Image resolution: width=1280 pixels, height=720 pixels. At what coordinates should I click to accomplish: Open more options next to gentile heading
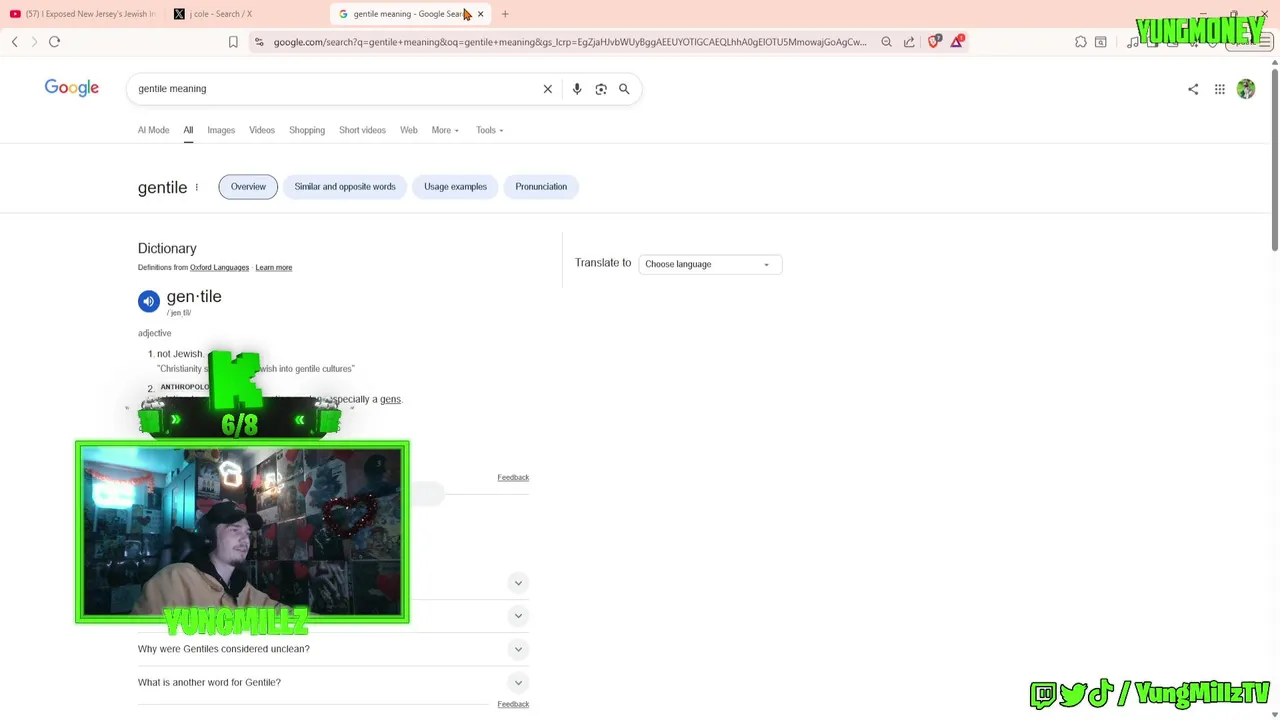[196, 187]
